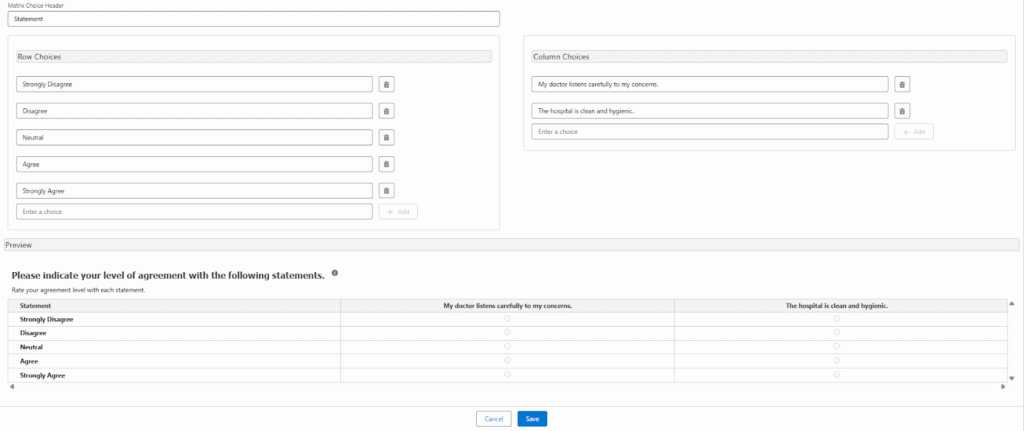Image resolution: width=1024 pixels, height=431 pixels.
Task: Delete the Strongly Agree row choice
Action: 387,190
